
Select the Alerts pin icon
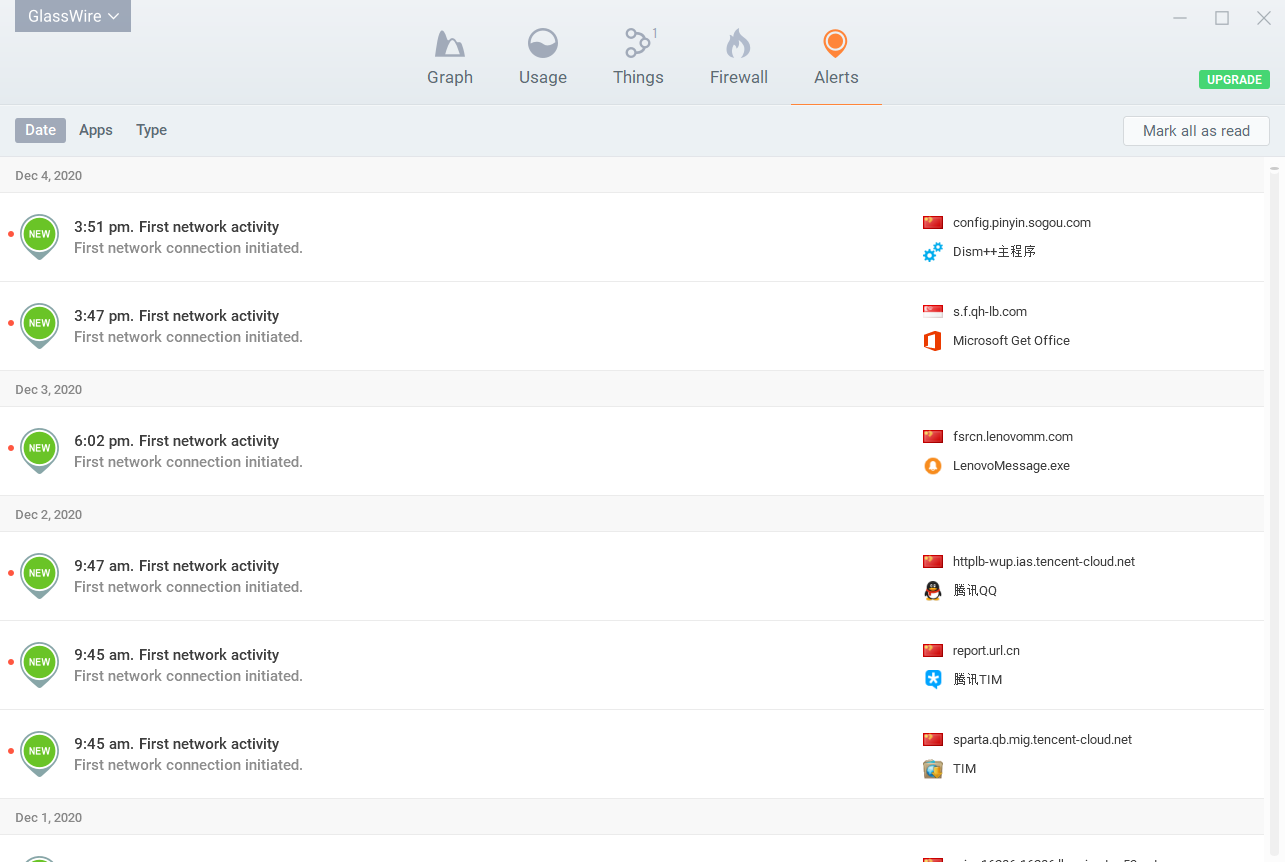(835, 44)
